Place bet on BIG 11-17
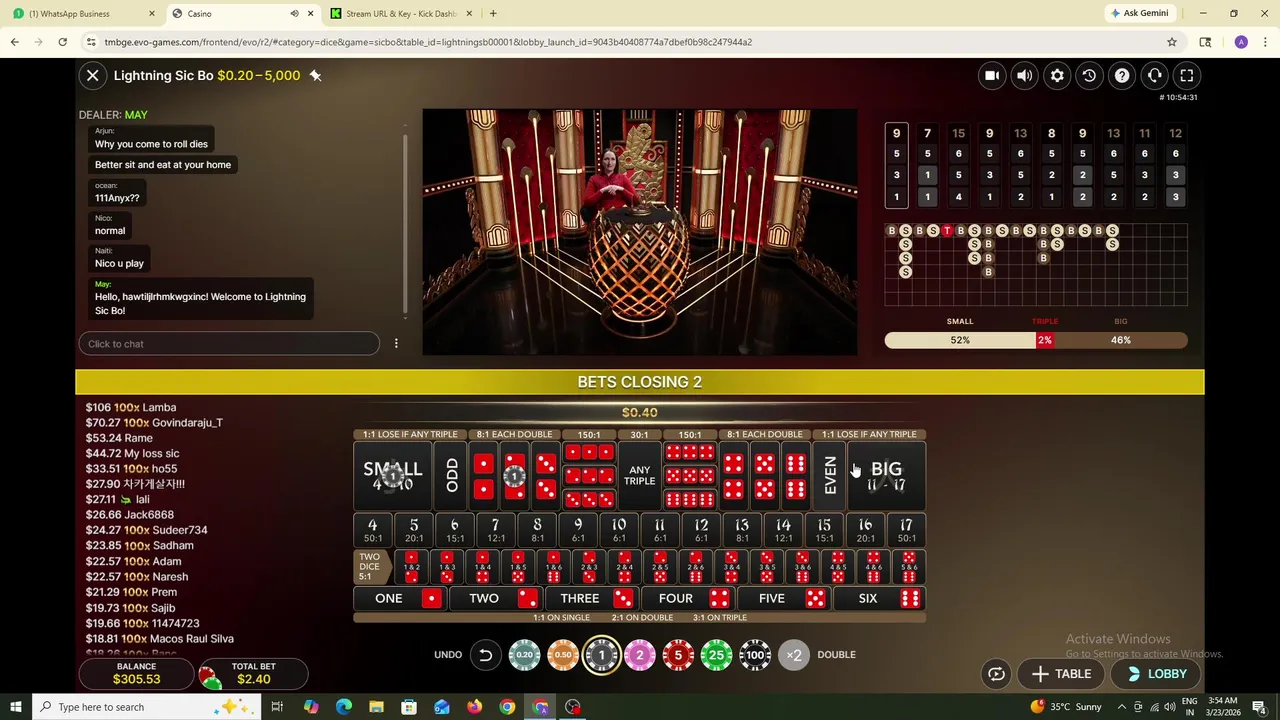 (x=886, y=475)
